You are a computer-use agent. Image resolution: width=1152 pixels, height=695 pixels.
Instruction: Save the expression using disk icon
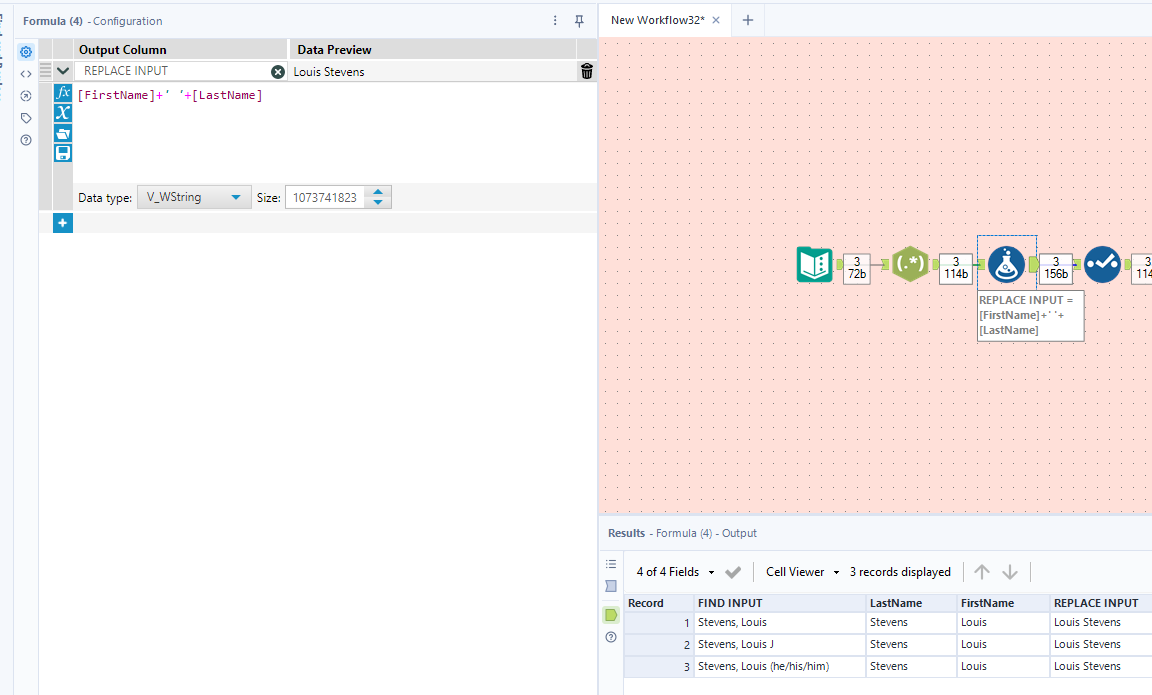click(62, 153)
